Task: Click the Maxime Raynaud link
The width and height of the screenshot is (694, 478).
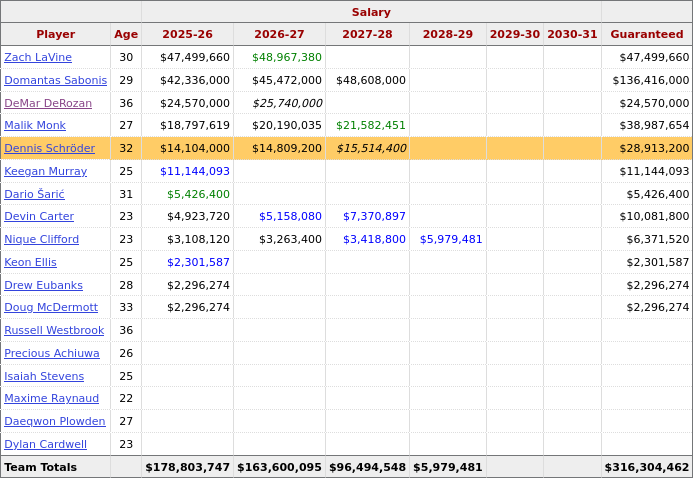Action: coord(52,398)
